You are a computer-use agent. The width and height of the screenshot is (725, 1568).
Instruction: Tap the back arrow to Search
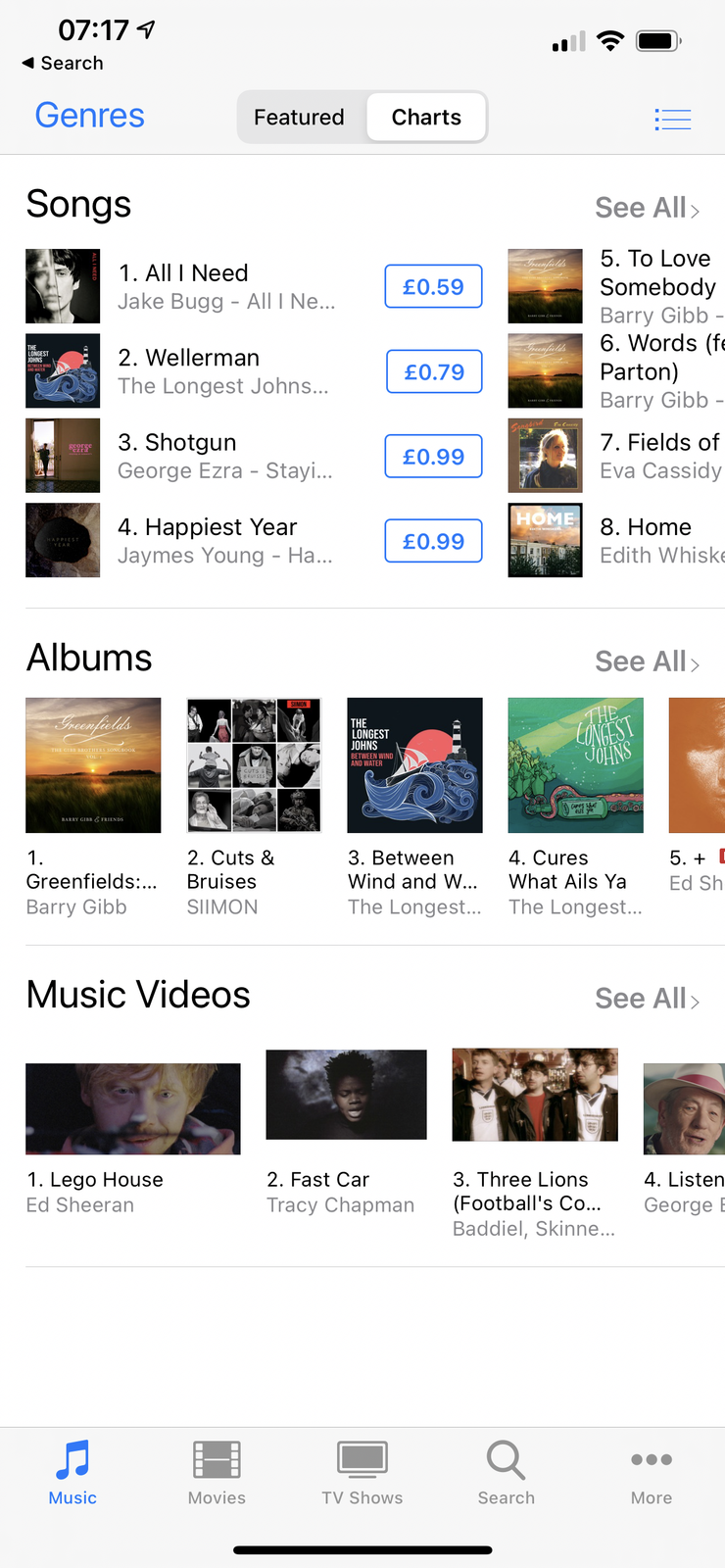click(27, 63)
